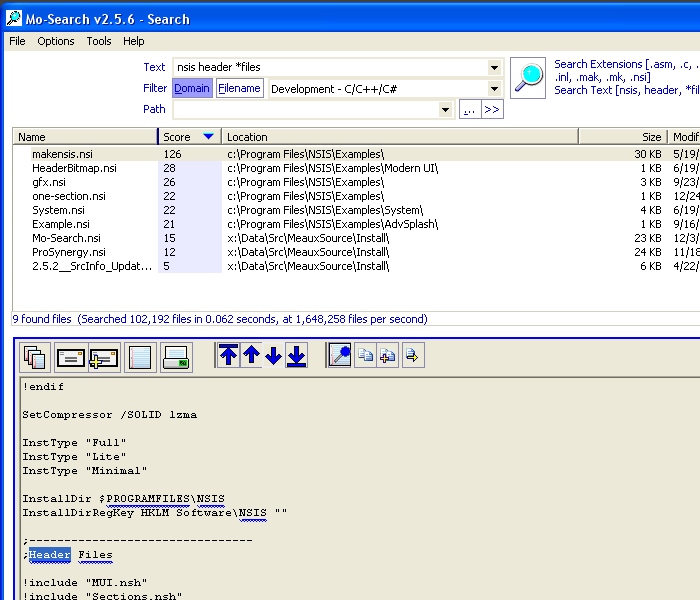Jump to last match arrow icon

pos(296,356)
